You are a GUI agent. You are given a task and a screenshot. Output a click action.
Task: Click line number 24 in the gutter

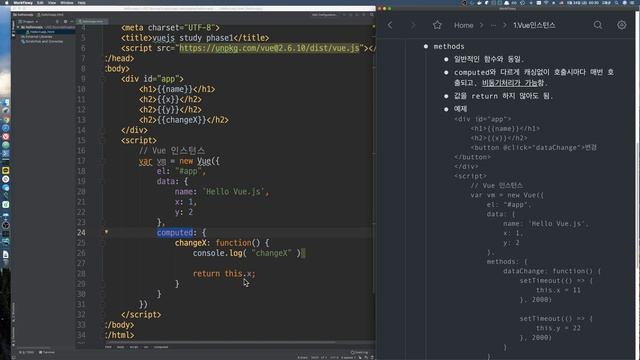point(81,233)
